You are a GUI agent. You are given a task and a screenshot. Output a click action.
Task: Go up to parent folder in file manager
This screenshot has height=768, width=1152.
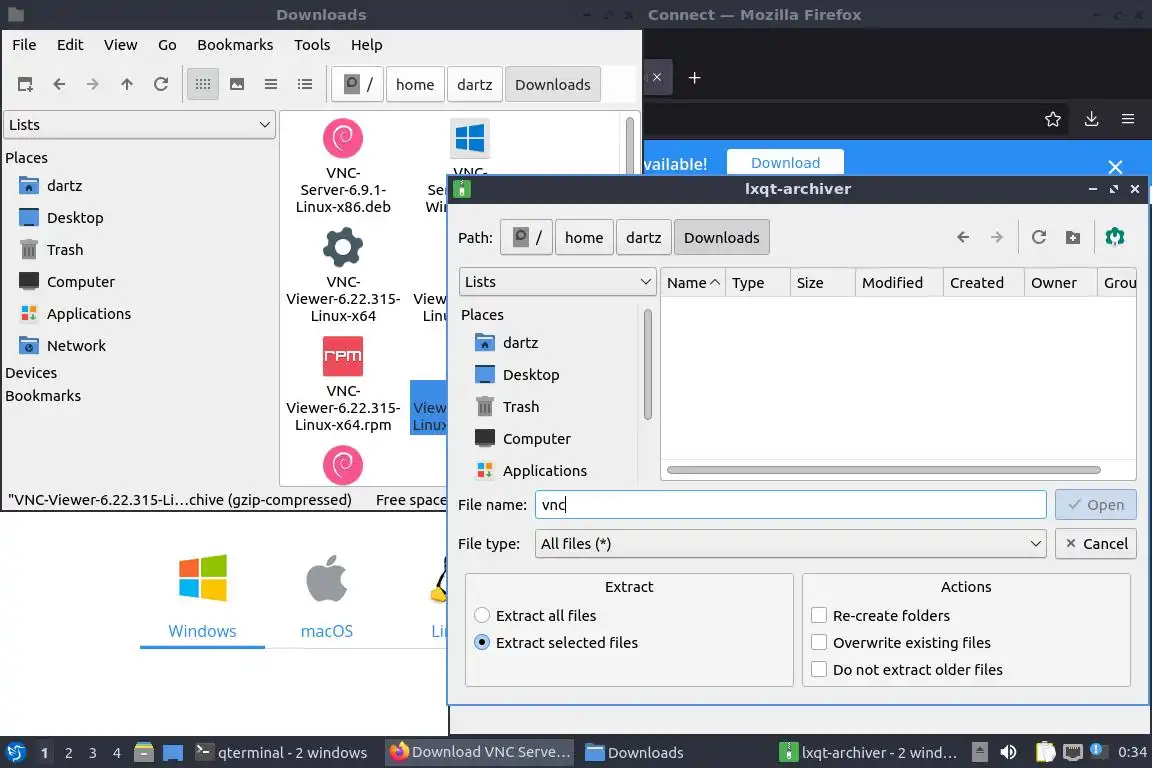tap(126, 84)
